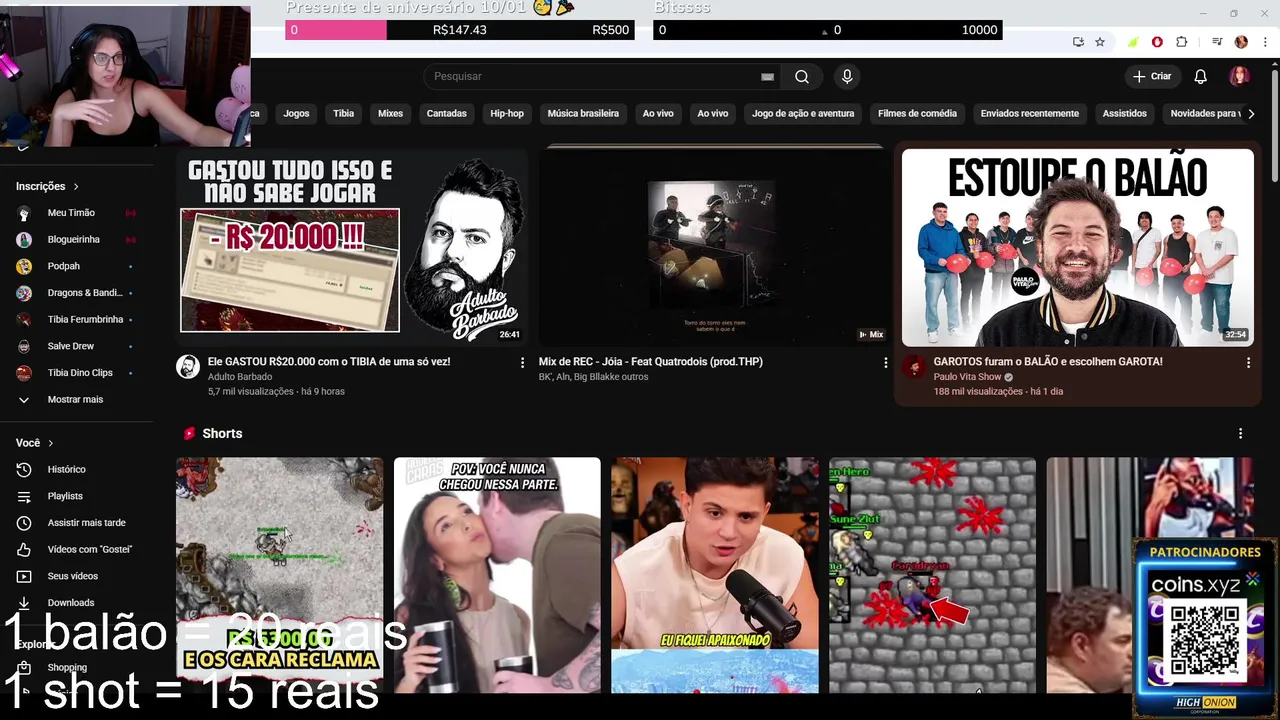This screenshot has width=1280, height=720.
Task: Play Mix de REC - Jóia thumbnail
Action: [714, 247]
